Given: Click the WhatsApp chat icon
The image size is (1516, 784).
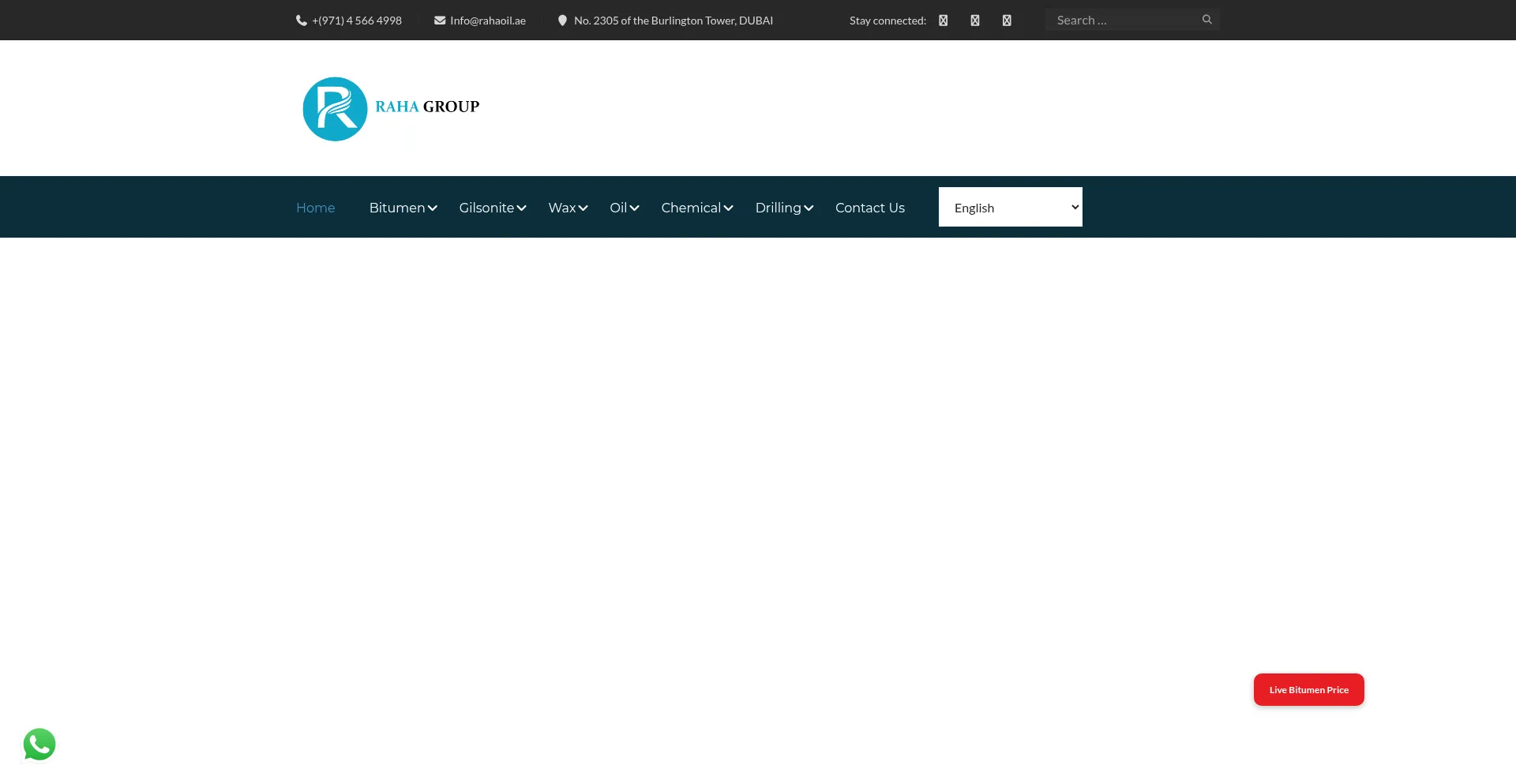Looking at the screenshot, I should click(x=39, y=744).
